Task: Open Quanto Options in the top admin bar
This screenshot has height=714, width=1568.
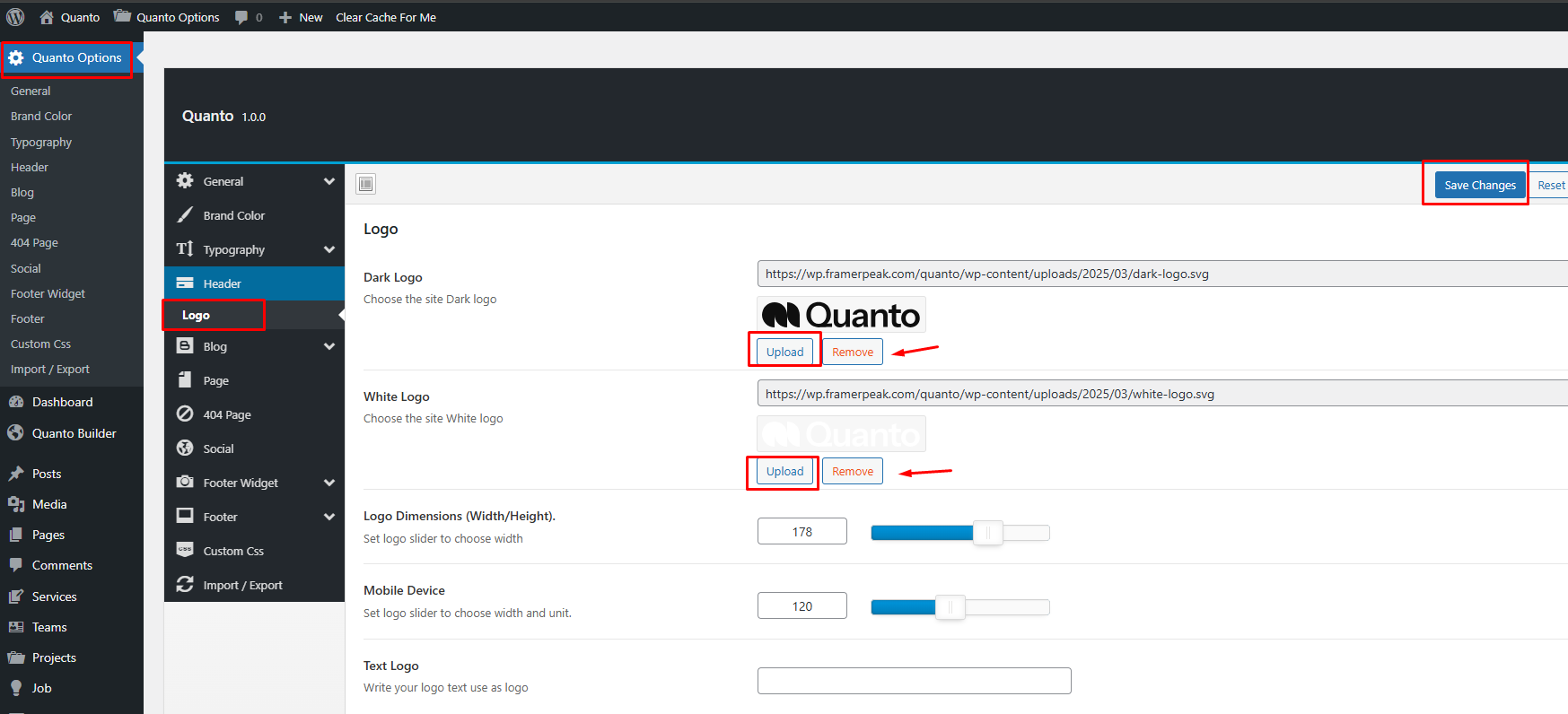Action: click(178, 17)
